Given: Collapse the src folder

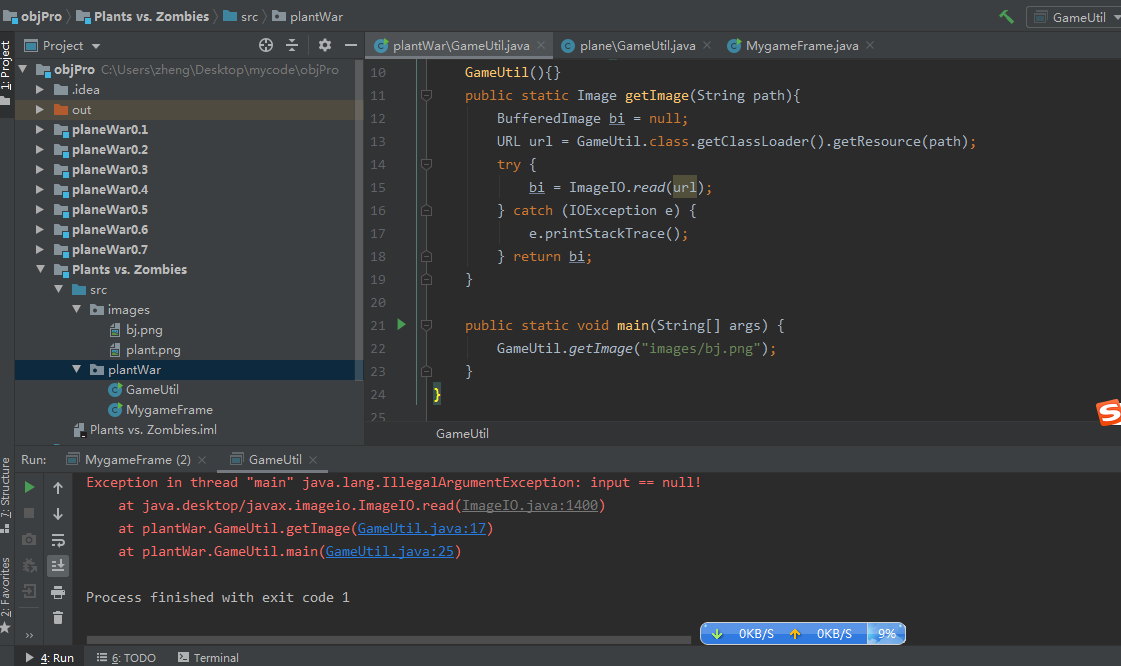Looking at the screenshot, I should coord(59,289).
